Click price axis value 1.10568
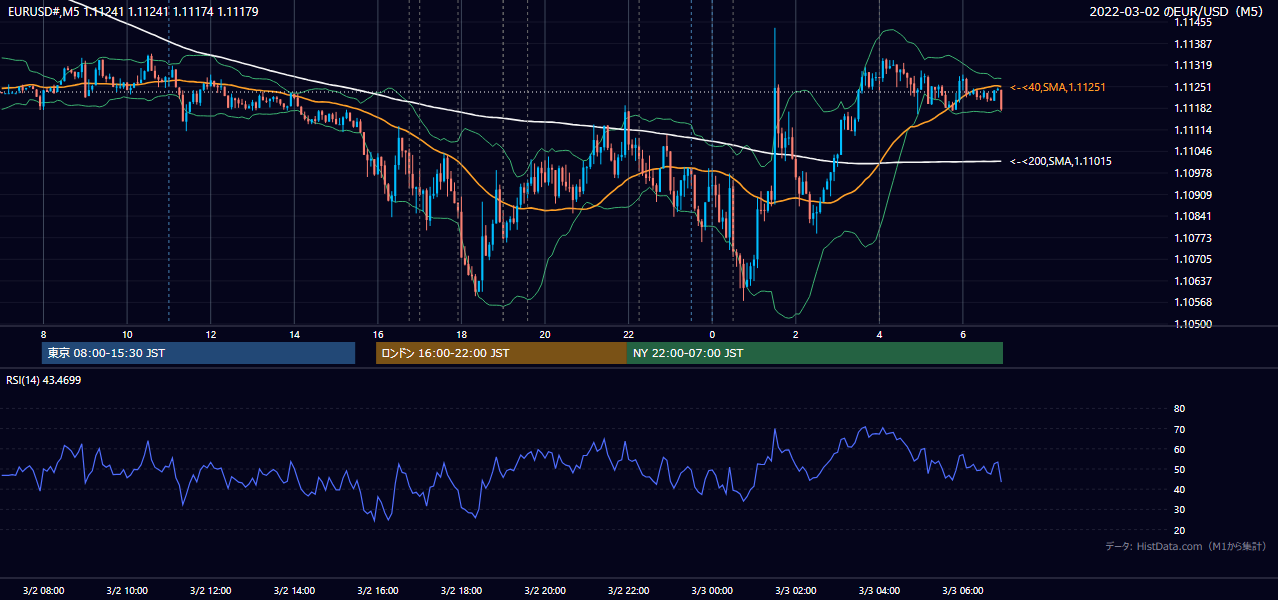The height and width of the screenshot is (600, 1278). click(1193, 302)
